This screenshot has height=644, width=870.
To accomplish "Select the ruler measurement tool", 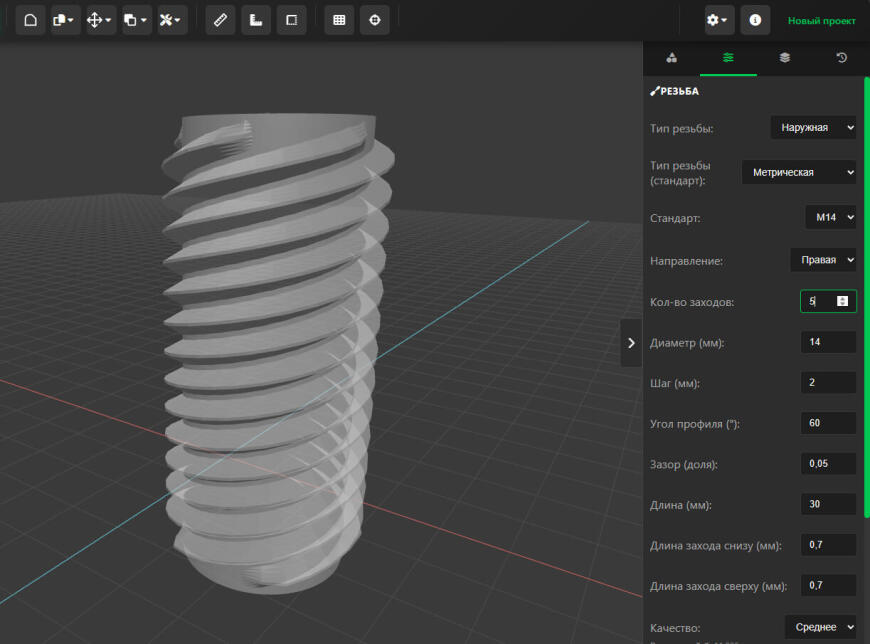I will tap(220, 21).
